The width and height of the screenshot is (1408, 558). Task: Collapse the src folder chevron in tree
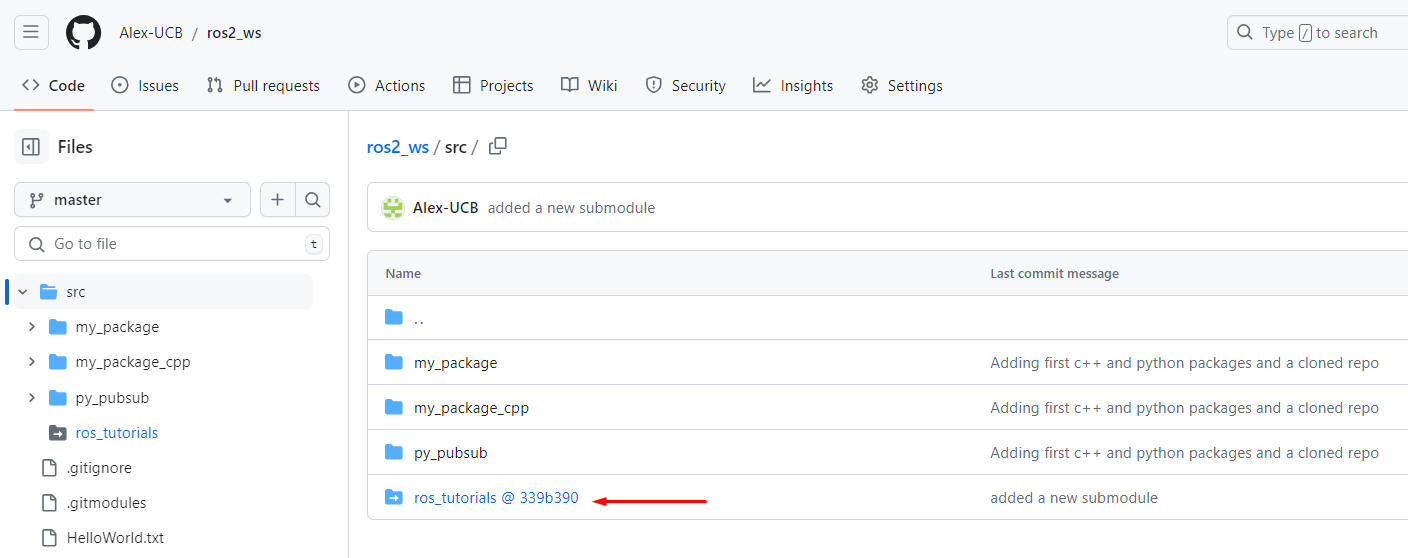pyautogui.click(x=22, y=292)
